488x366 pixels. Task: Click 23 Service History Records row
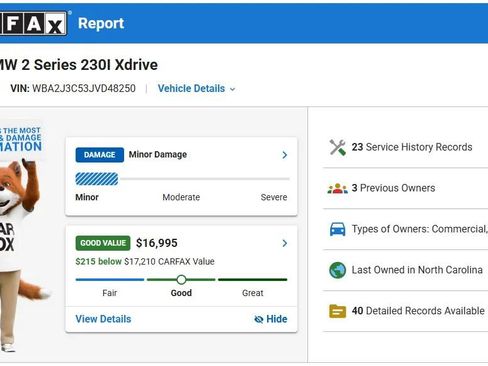click(405, 147)
